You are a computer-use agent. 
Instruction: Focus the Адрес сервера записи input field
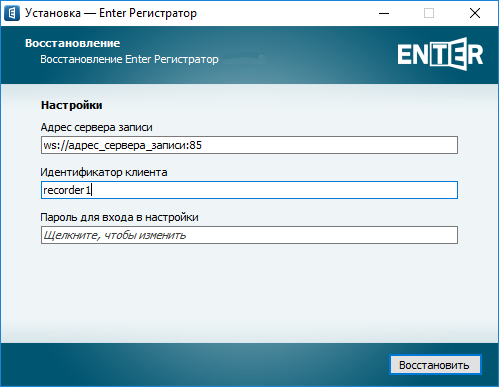[x=249, y=145]
